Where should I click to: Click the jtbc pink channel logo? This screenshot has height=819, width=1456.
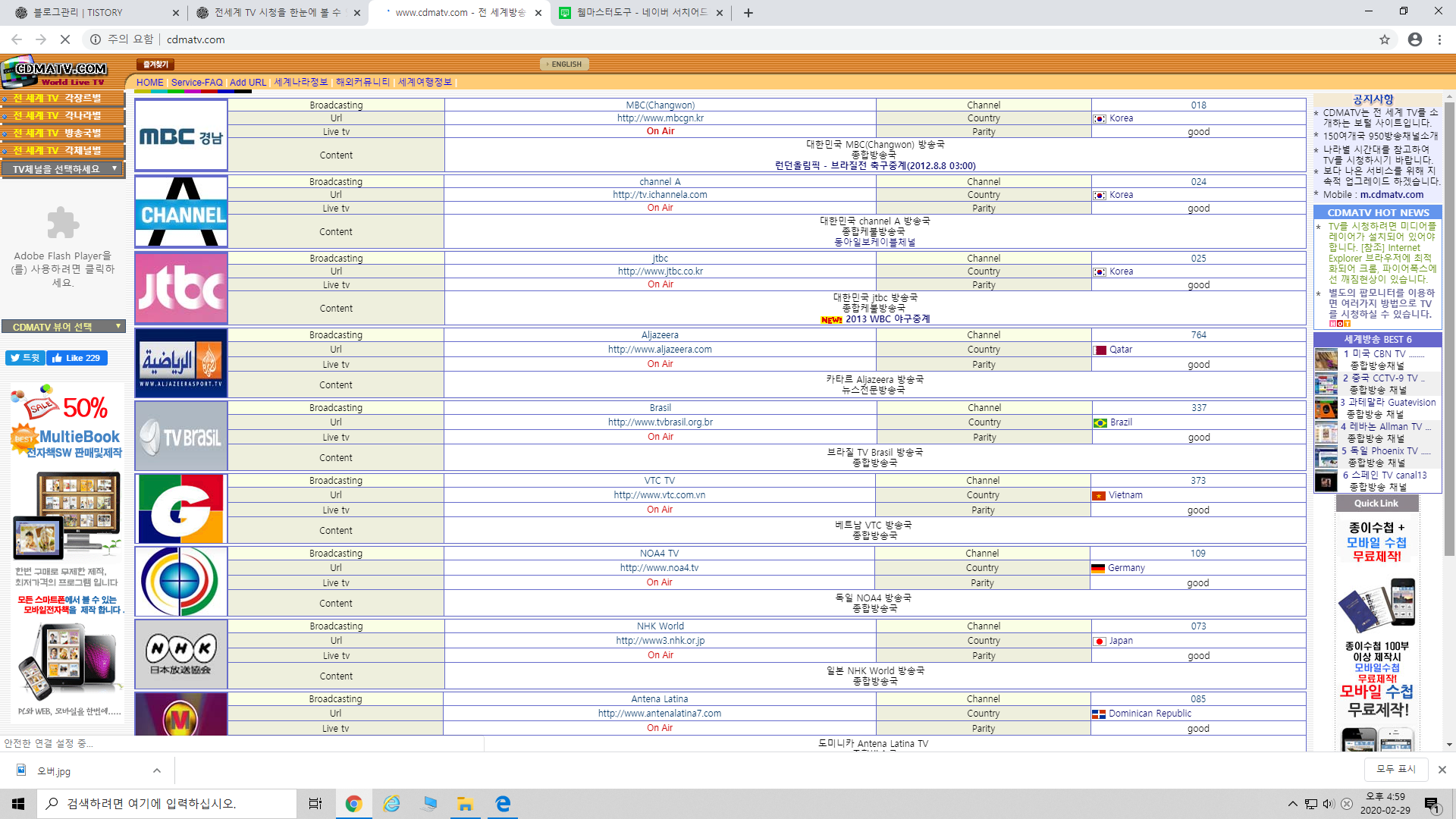(x=181, y=288)
